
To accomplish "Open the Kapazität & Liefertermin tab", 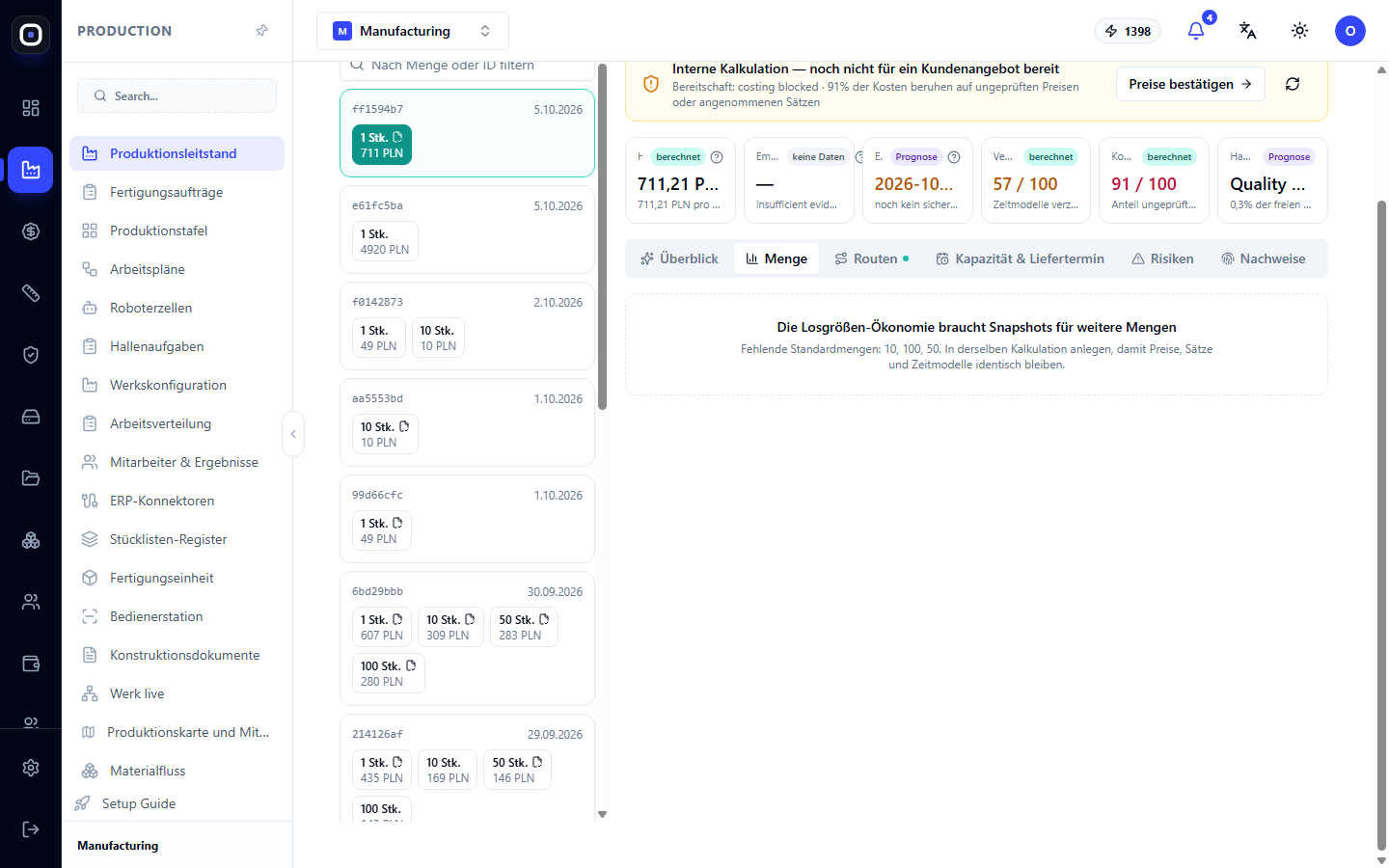I will click(x=1021, y=258).
